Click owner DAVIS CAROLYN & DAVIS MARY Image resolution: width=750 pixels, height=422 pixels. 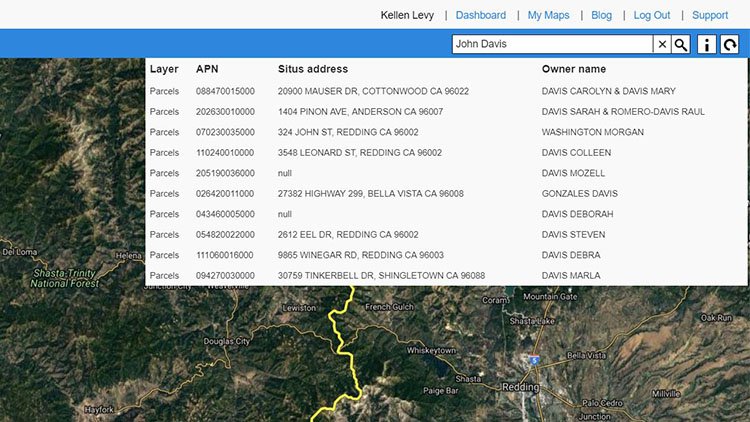[608, 91]
